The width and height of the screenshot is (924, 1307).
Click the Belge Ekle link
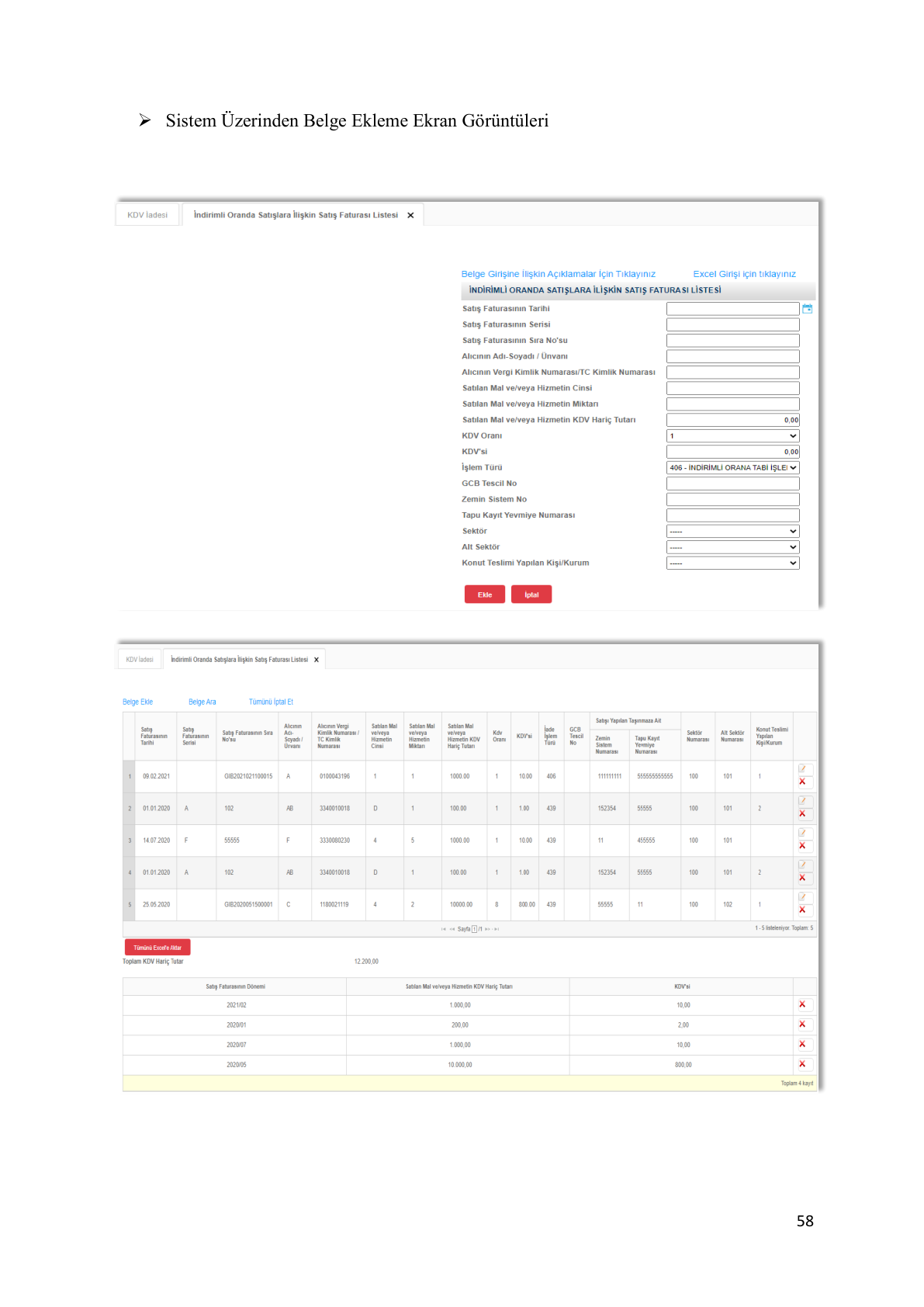pyautogui.click(x=138, y=702)
